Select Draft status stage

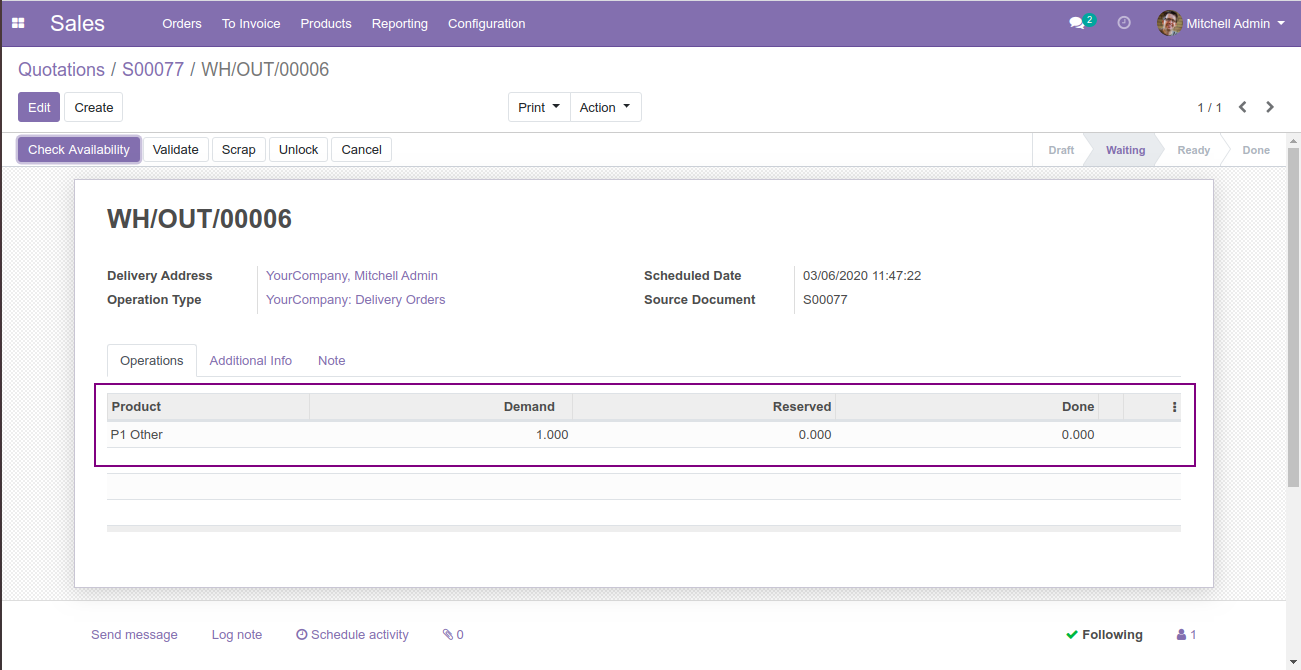point(1061,150)
